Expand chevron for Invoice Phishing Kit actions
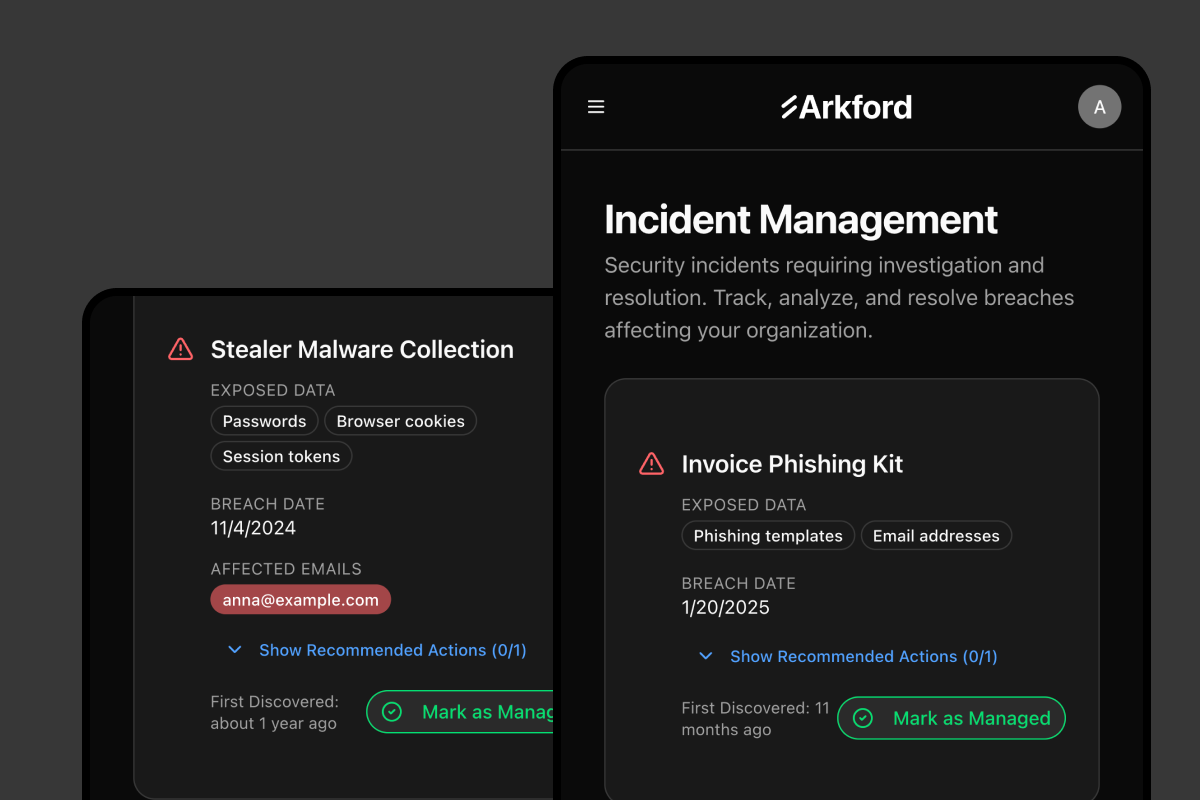Image resolution: width=1200 pixels, height=800 pixels. (x=706, y=656)
